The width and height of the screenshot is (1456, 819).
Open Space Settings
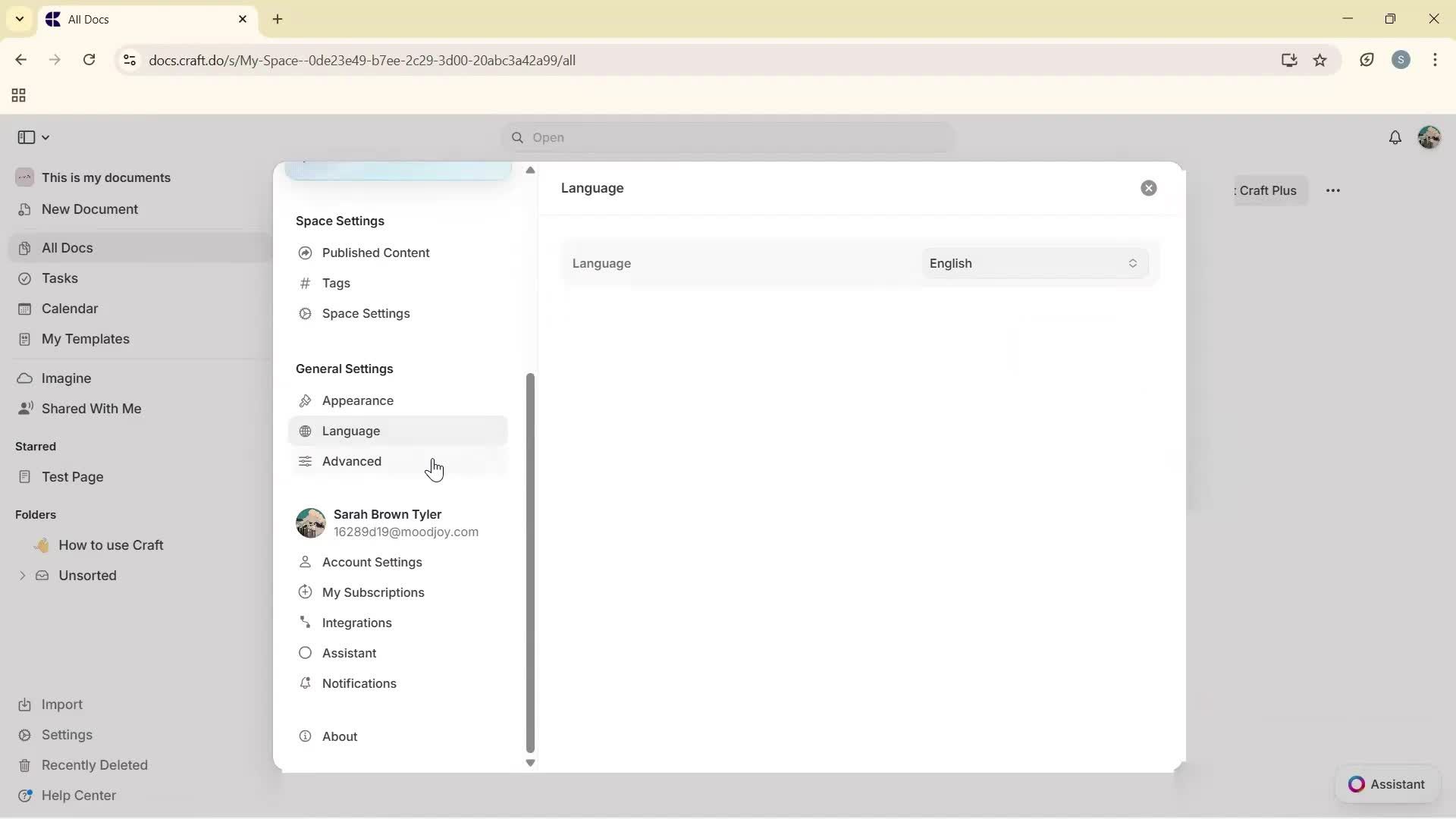(x=365, y=313)
